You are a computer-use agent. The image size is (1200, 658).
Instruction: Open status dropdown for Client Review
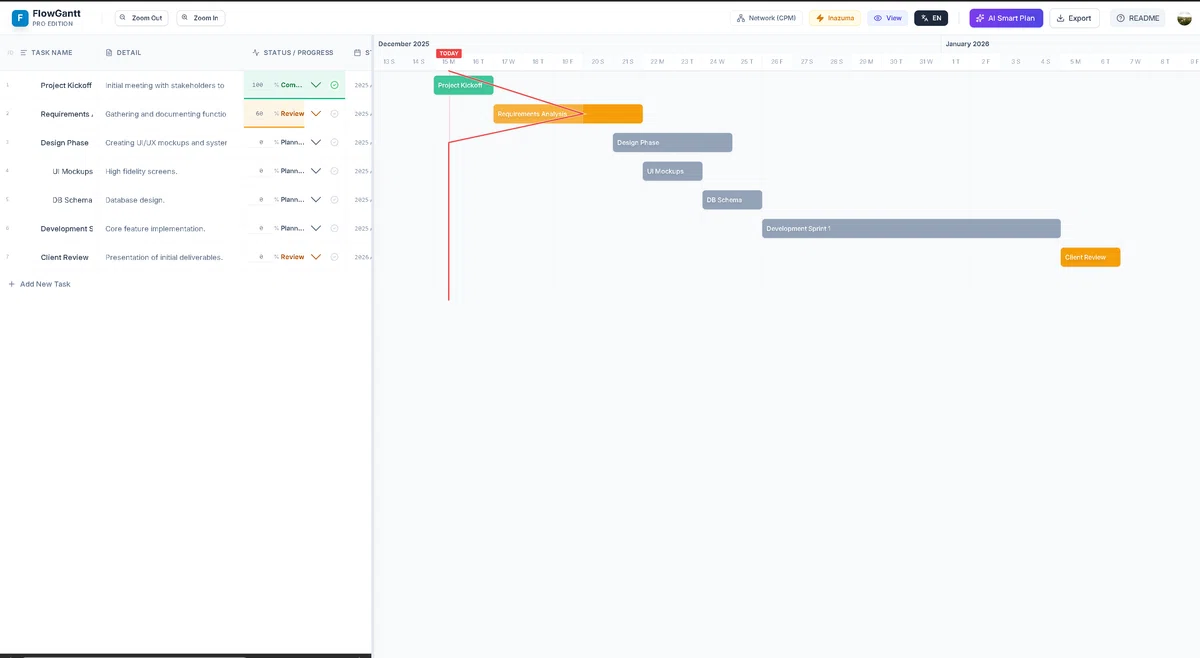(x=316, y=257)
